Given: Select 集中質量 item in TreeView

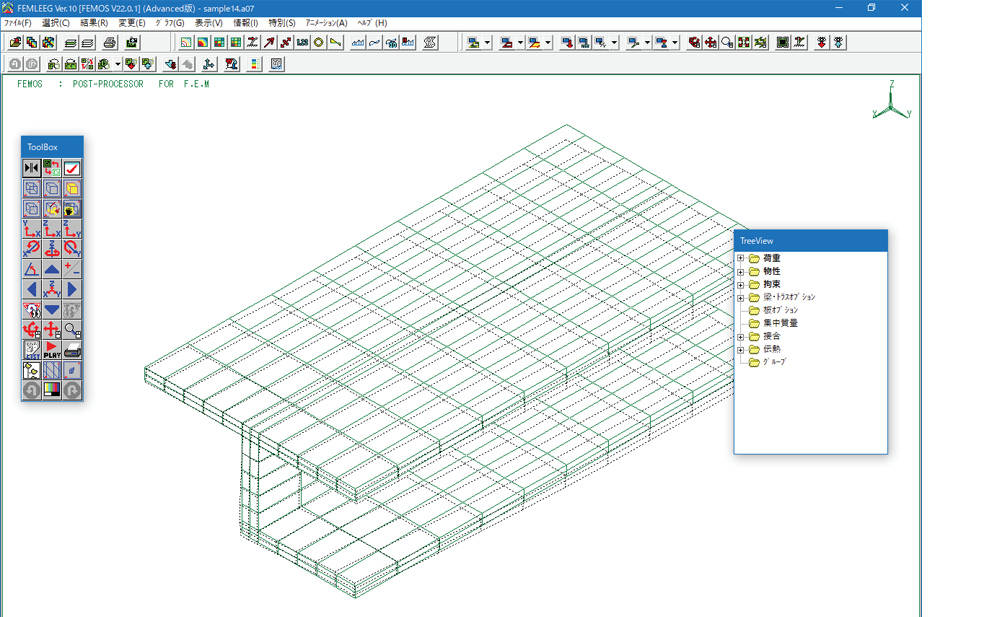Looking at the screenshot, I should 781,323.
